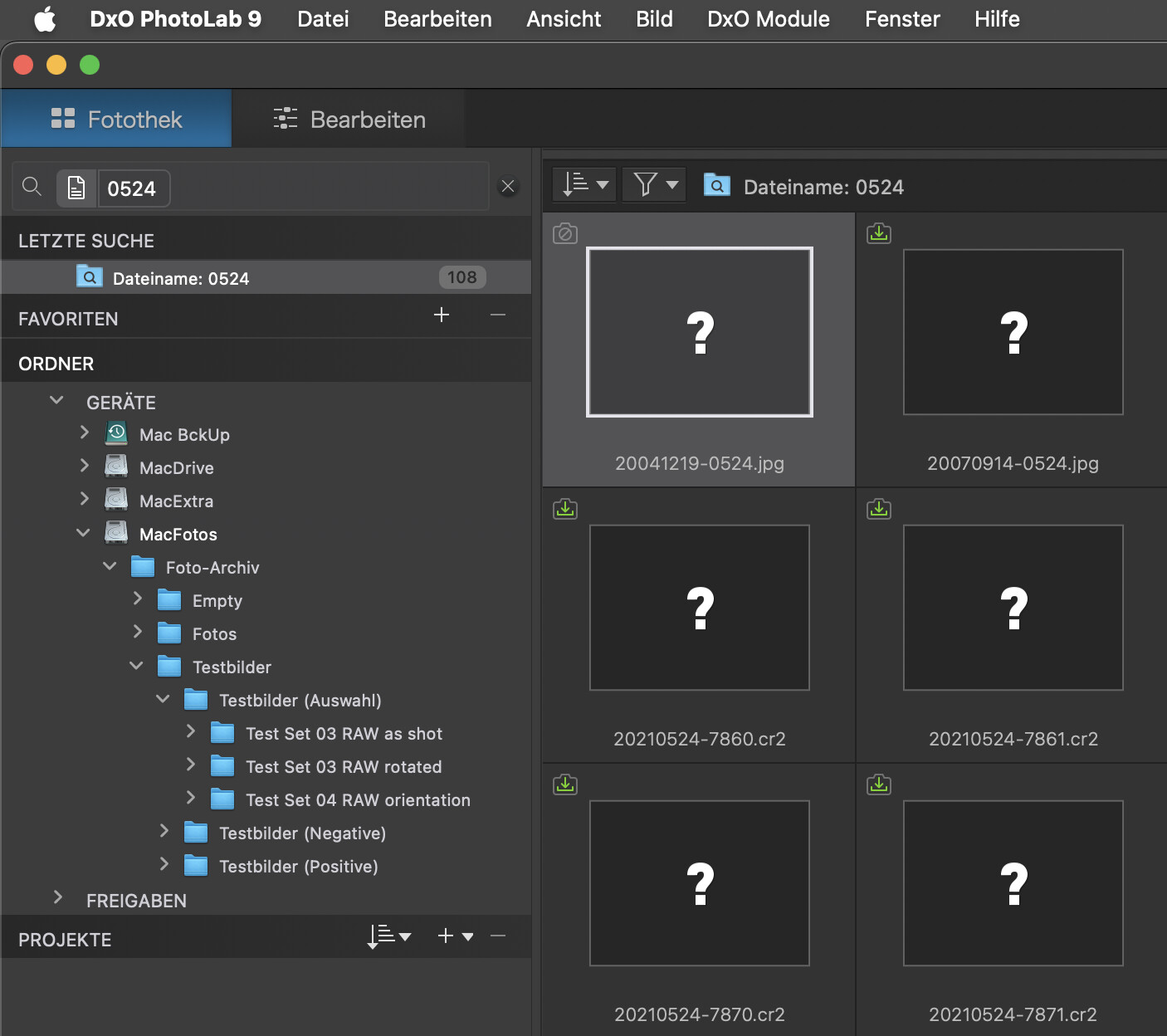This screenshot has height=1036, width=1167.
Task: Click the add favorite plus button
Action: (x=442, y=315)
